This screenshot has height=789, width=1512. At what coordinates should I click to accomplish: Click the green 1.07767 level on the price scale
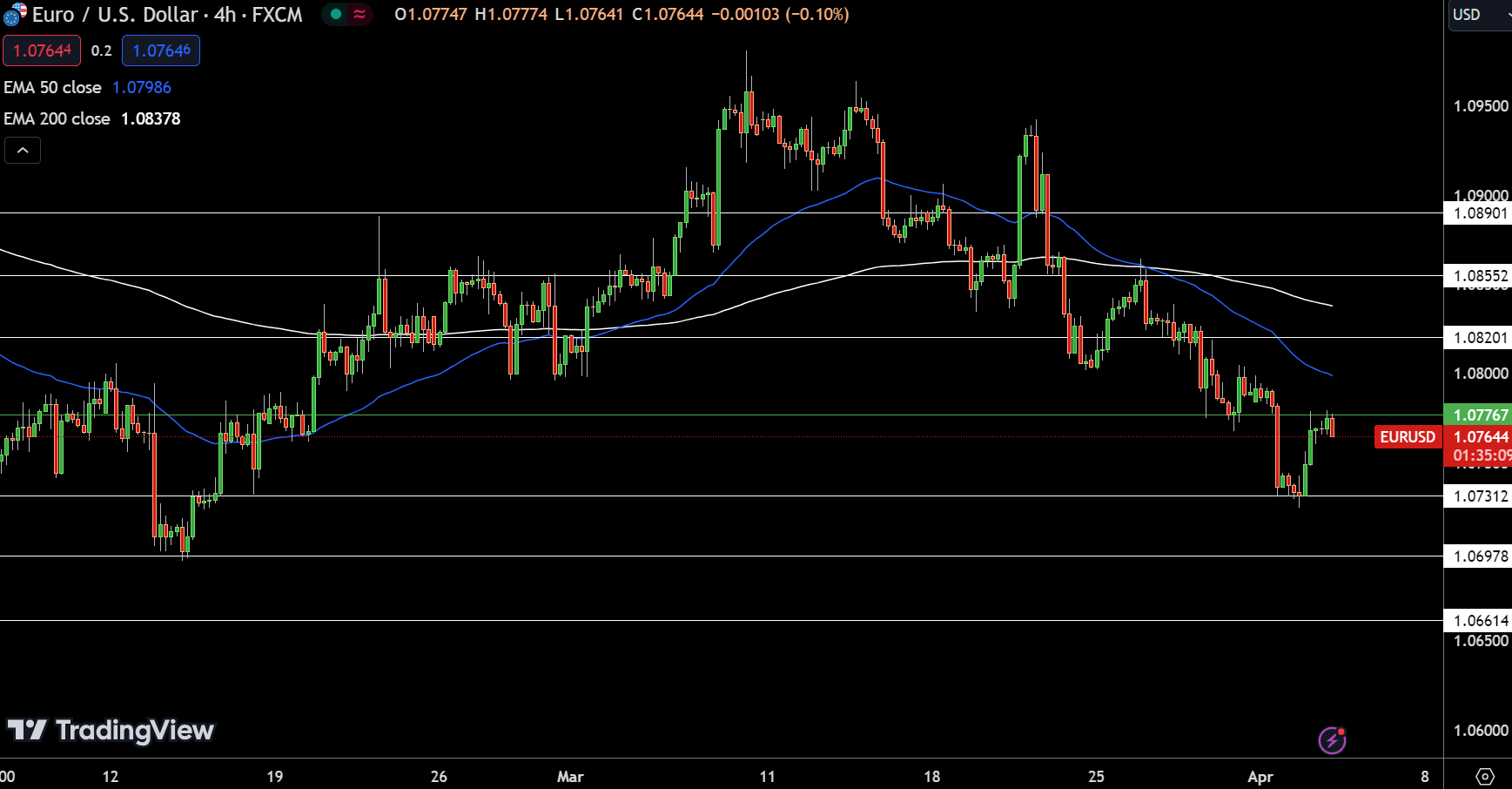pos(1480,415)
